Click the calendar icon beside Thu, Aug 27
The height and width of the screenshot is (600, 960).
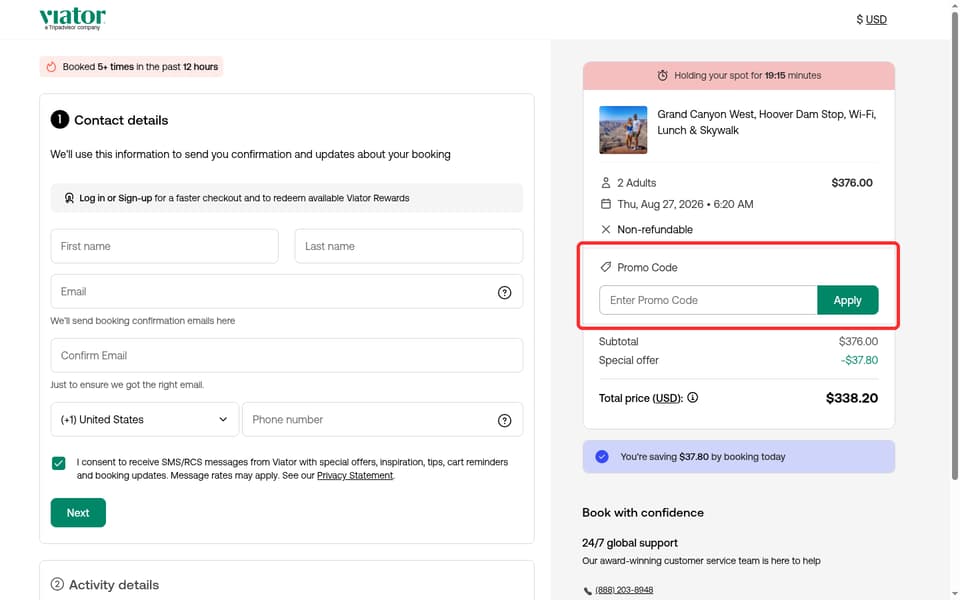pyautogui.click(x=606, y=204)
